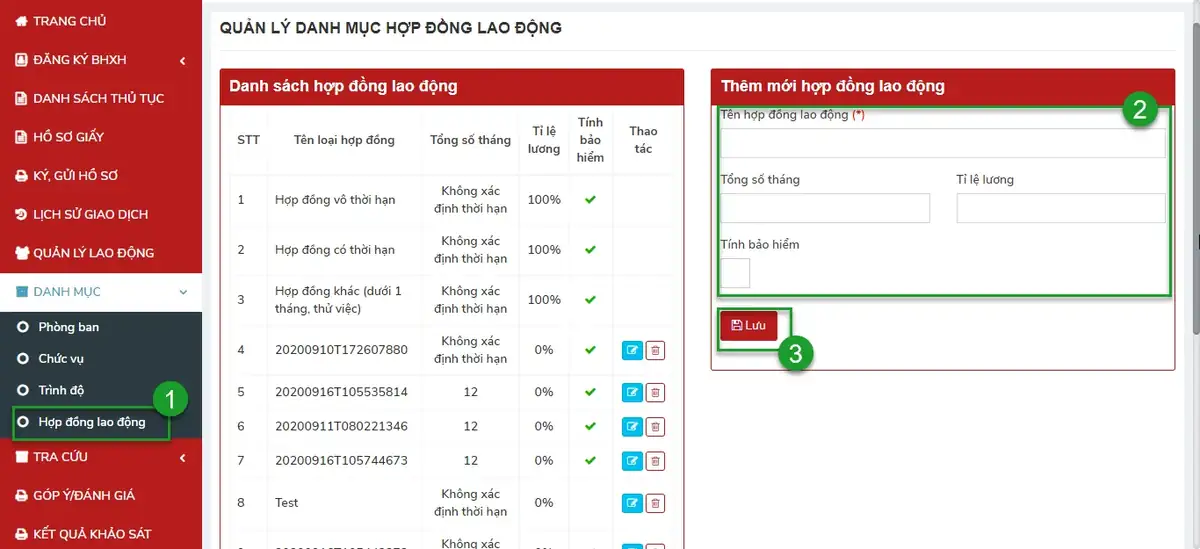
Task: Click the Lưu save button
Action: click(749, 325)
